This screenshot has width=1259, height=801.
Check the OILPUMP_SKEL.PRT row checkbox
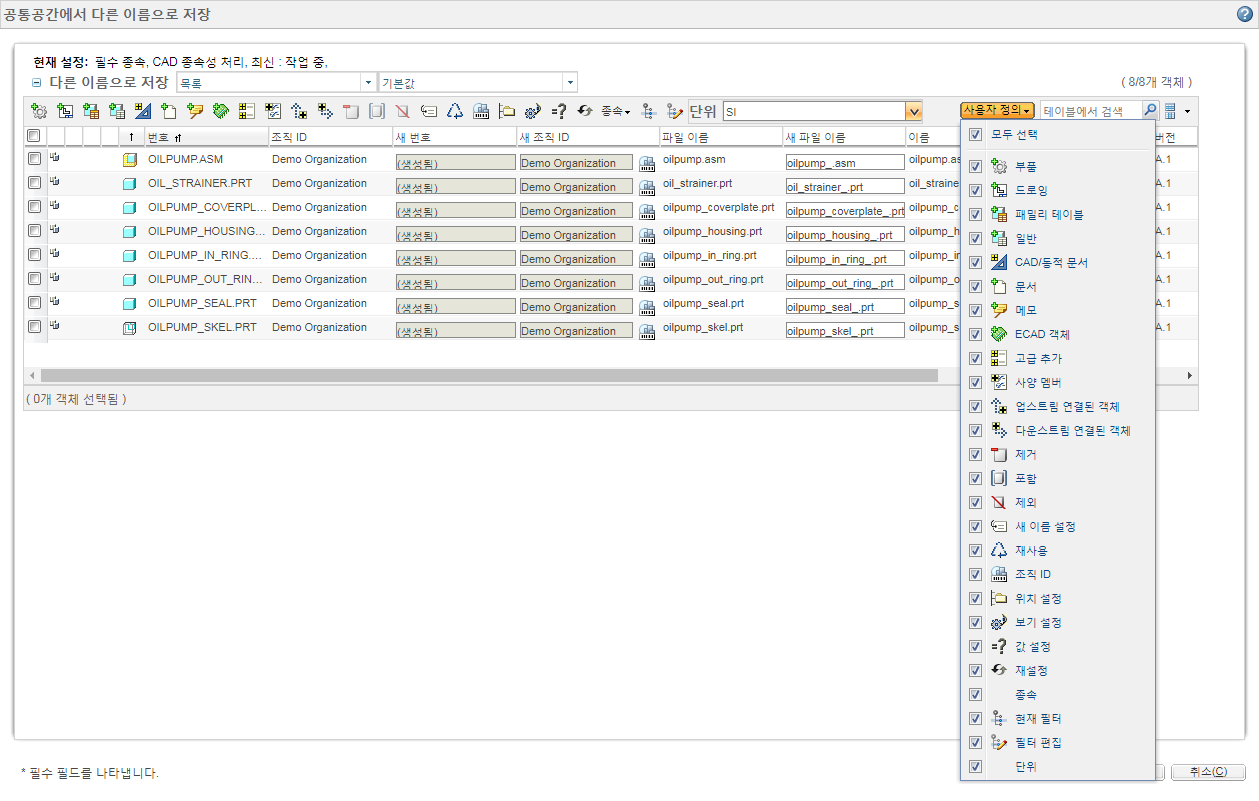tap(35, 327)
